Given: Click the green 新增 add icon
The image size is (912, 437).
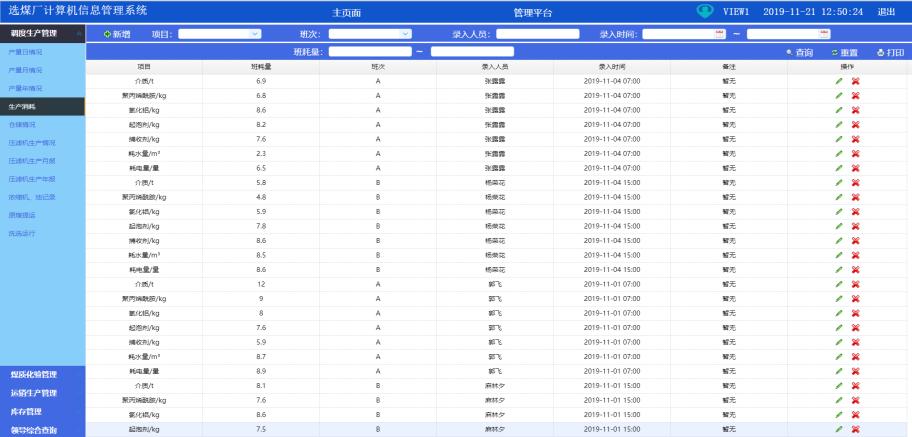Looking at the screenshot, I should pyautogui.click(x=108, y=34).
